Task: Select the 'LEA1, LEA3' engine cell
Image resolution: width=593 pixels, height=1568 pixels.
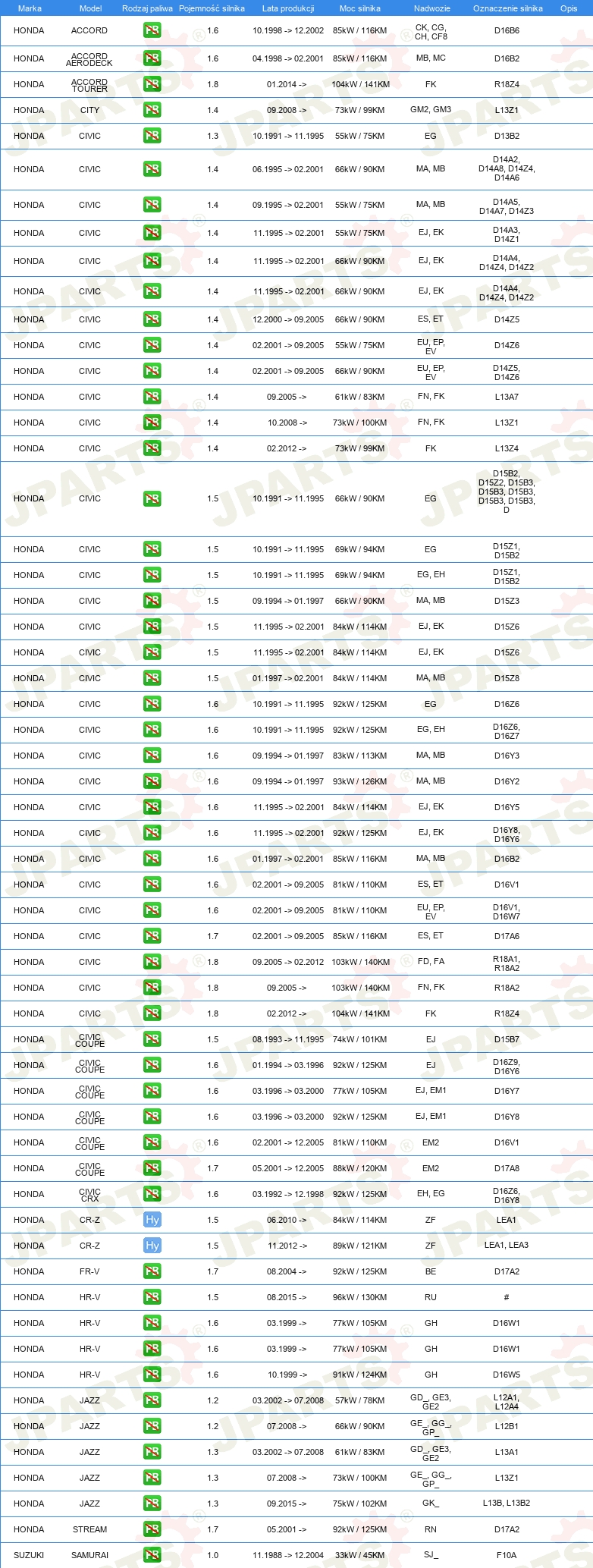Action: tap(507, 1246)
